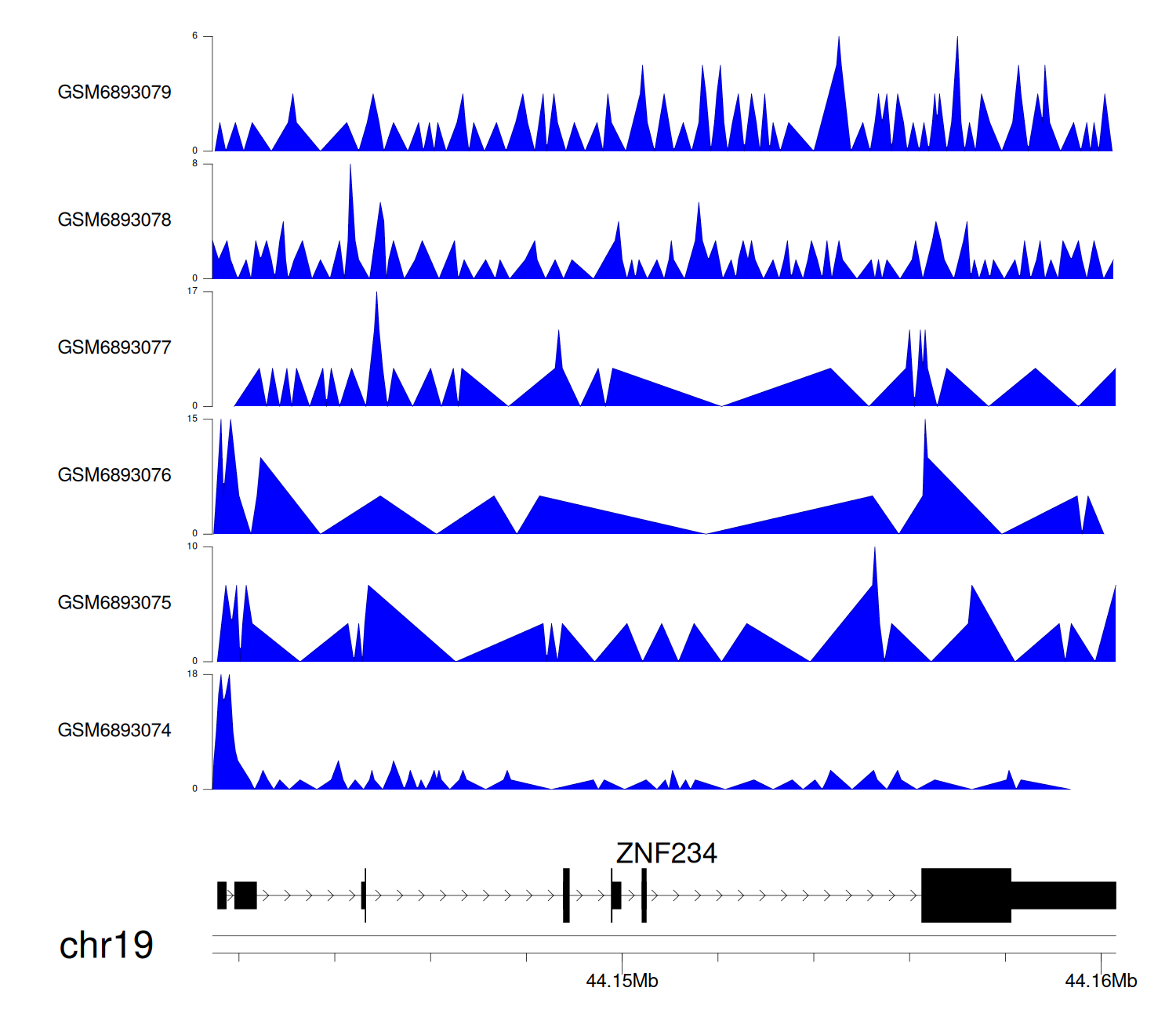Select the large thick final exon of ZNF234
1176x1035 pixels.
click(966, 895)
